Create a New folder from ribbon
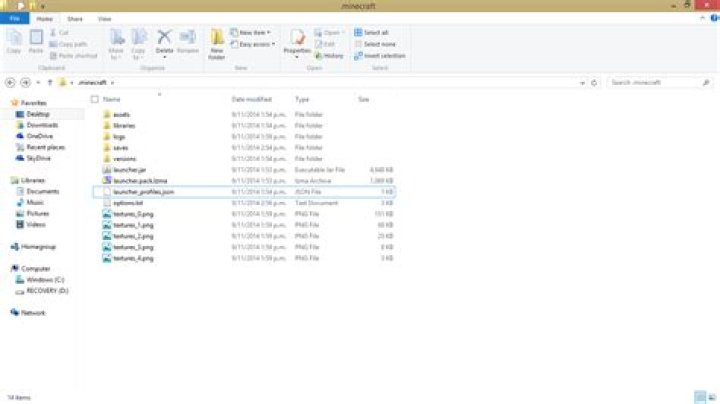Viewport: 720px width, 404px height. click(216, 44)
